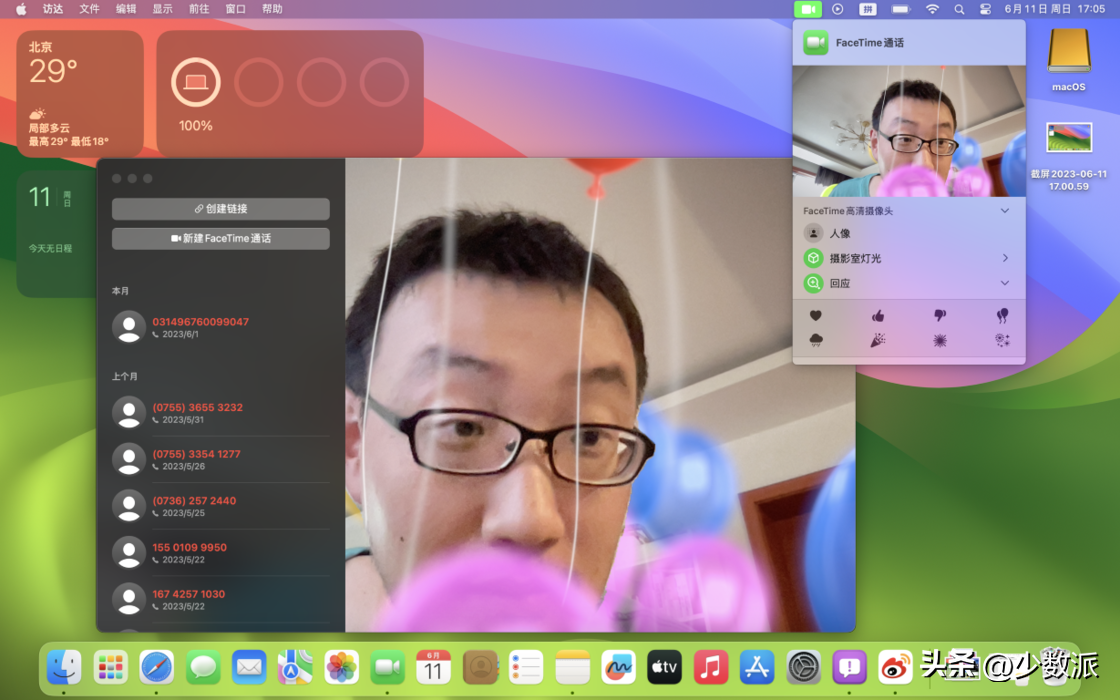
Task: Click the screen recording status icon in menu bar
Action: [x=838, y=9]
